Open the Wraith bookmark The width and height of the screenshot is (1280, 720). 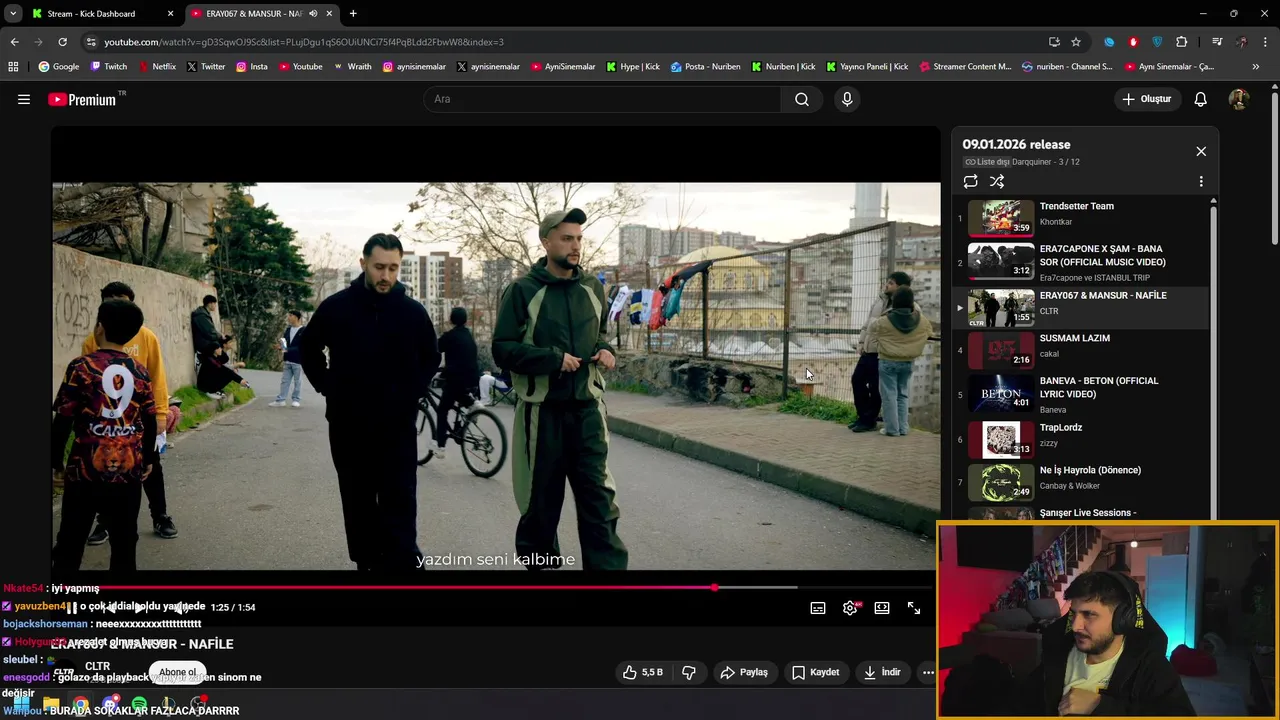352,67
